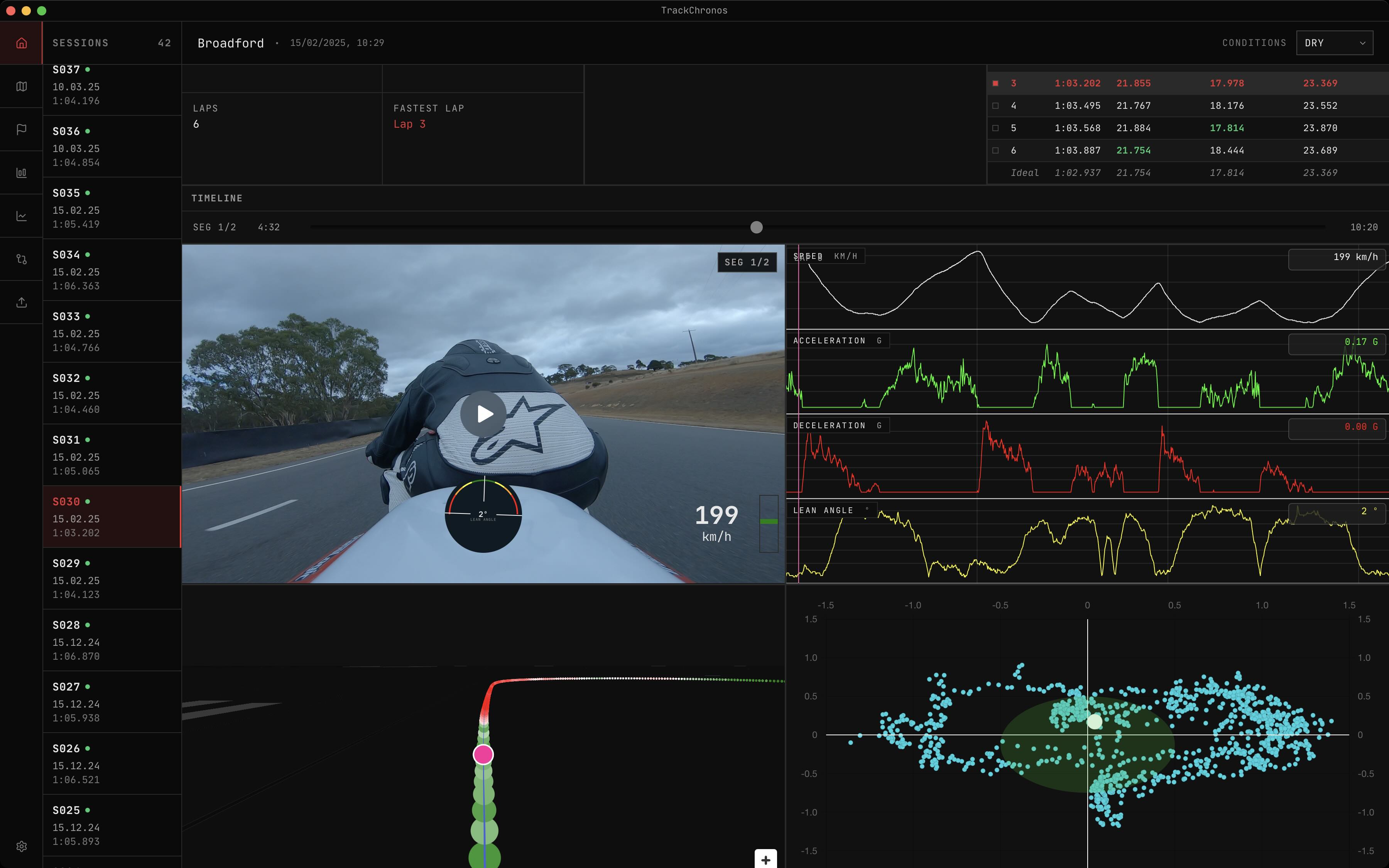Open the flag markers panel icon

(x=21, y=129)
